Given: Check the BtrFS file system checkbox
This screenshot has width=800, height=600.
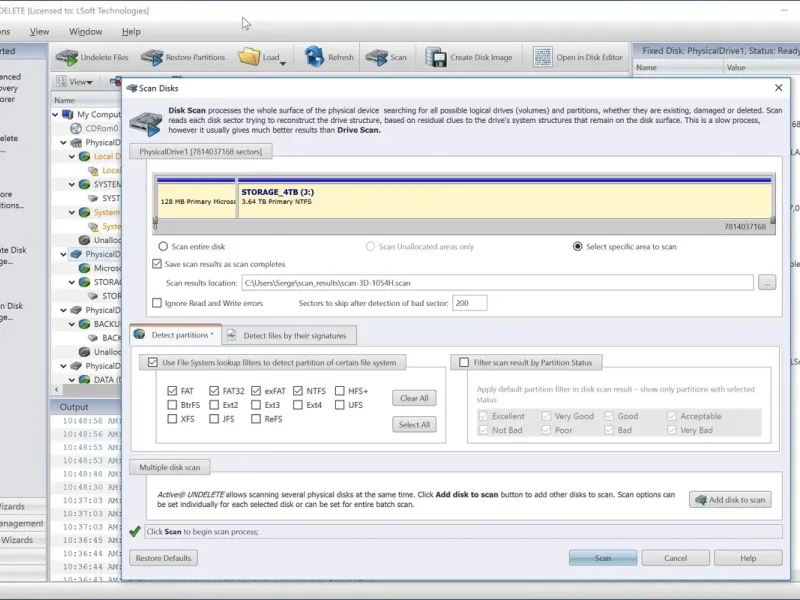Looking at the screenshot, I should point(172,405).
